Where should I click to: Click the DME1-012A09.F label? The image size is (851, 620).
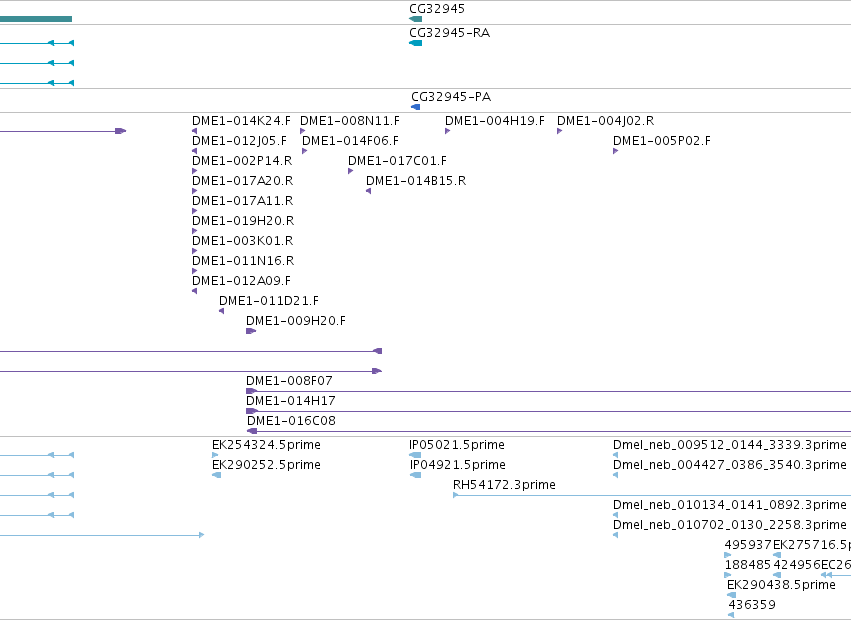click(x=242, y=281)
